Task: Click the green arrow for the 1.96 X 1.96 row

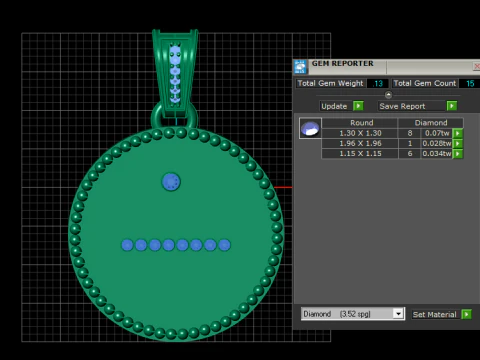Action: point(458,144)
